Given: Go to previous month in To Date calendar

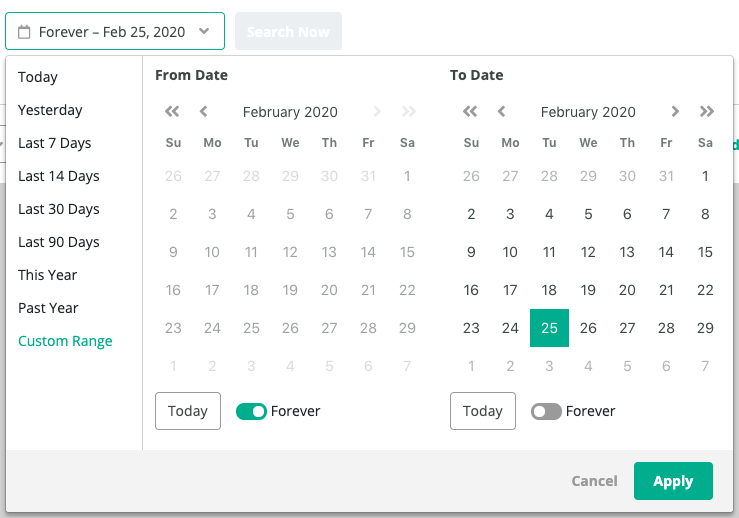Looking at the screenshot, I should point(501,112).
